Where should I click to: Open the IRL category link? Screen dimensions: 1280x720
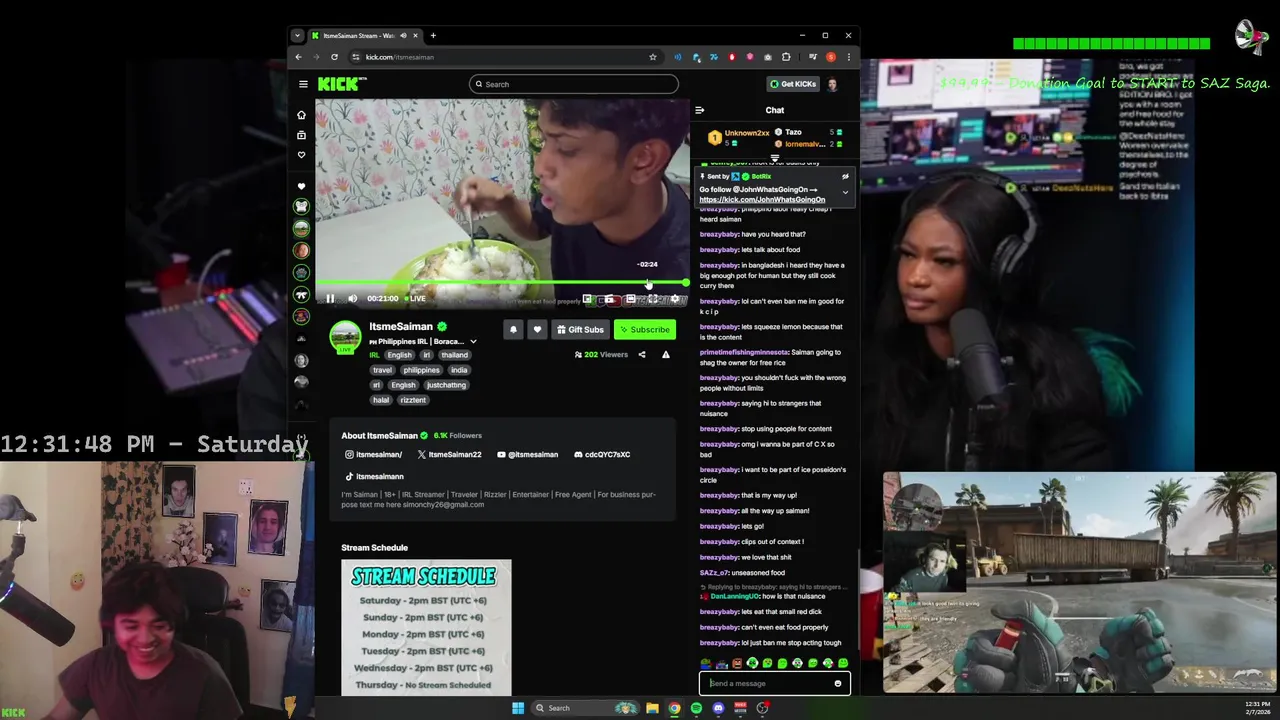point(374,355)
